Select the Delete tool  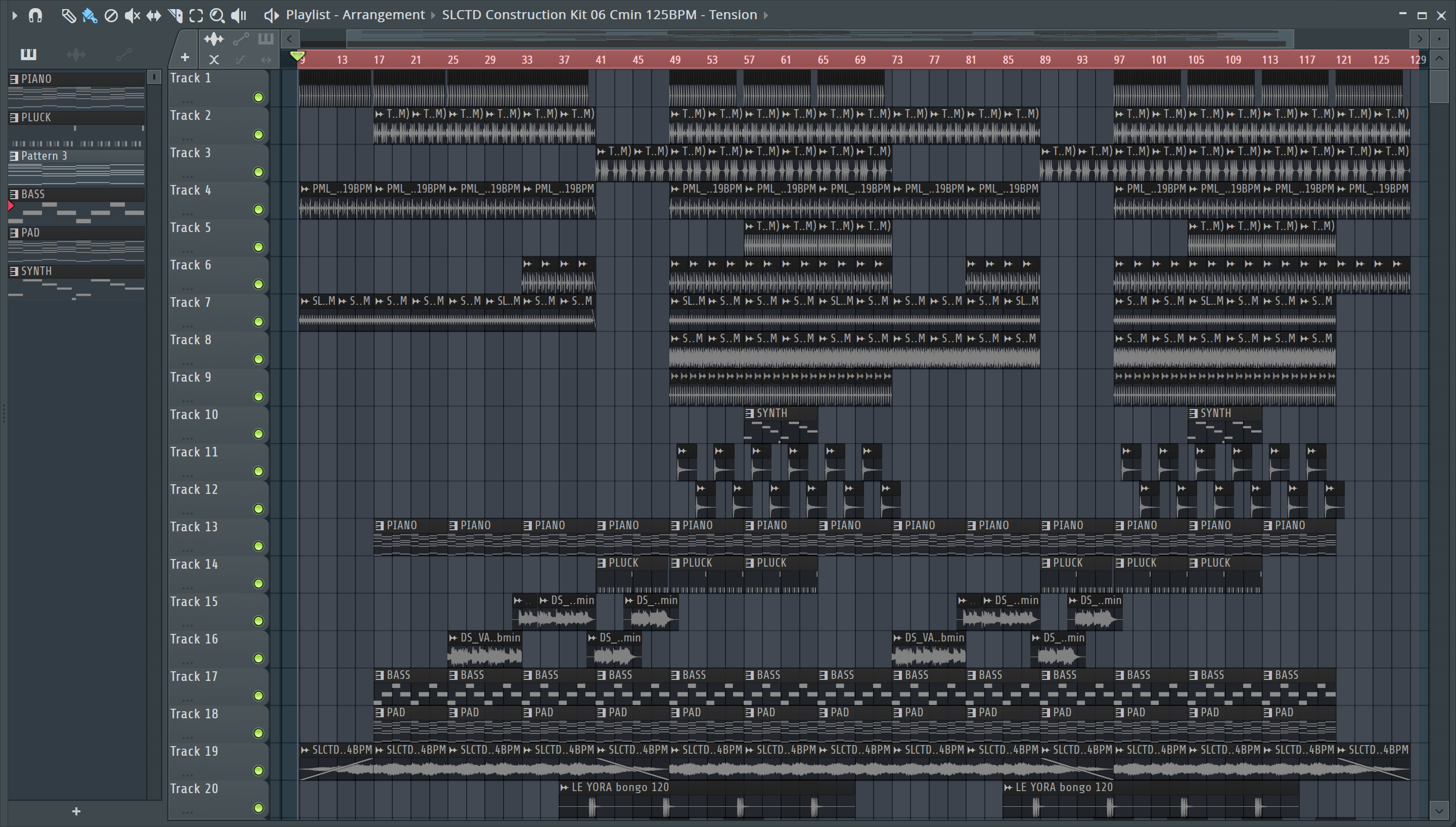[111, 15]
